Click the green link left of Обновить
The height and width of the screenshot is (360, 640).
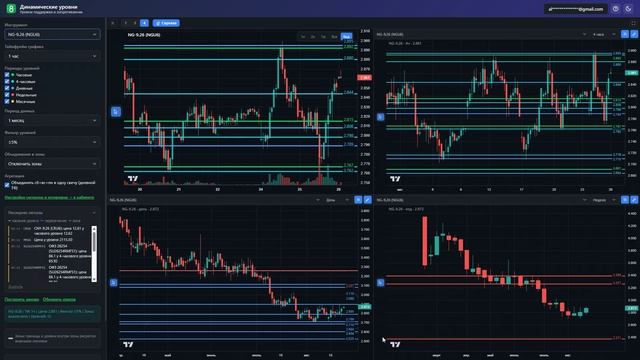point(22,300)
